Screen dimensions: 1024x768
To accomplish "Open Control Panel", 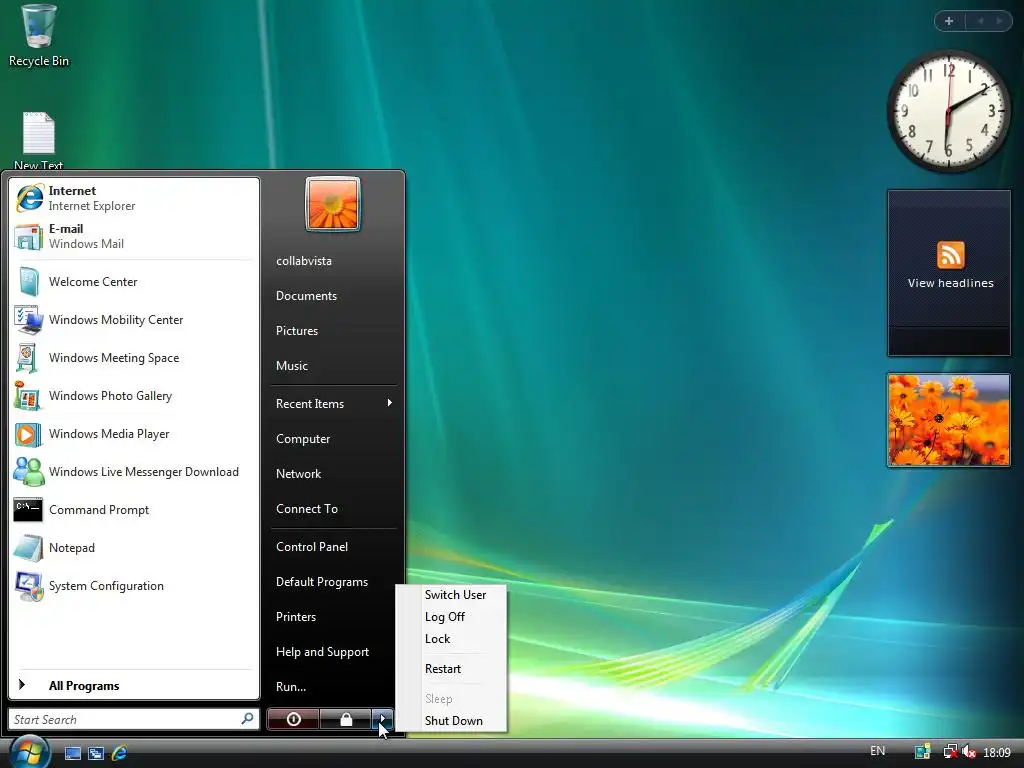I will 334,547.
